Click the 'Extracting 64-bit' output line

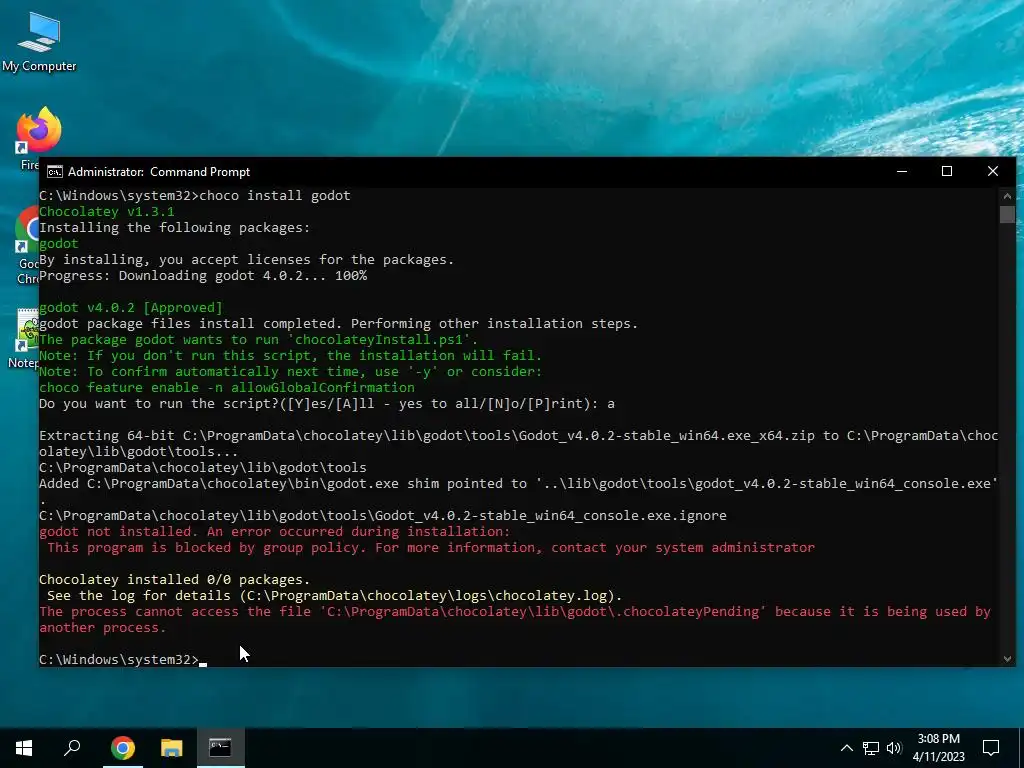(519, 443)
